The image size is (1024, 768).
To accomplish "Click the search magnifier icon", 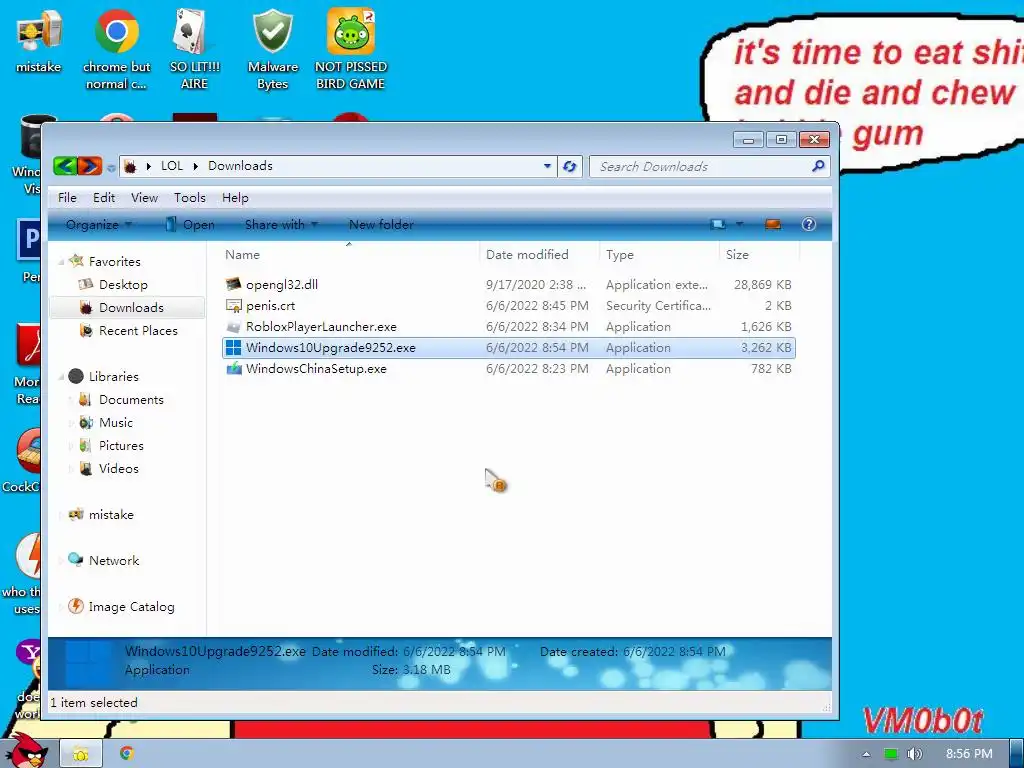I will (818, 167).
